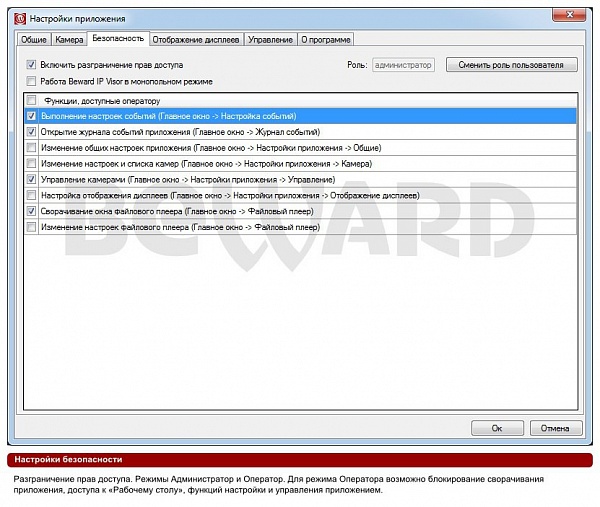This screenshot has height=507, width=600.
Task: Select row text Управление камерами
Action: [188, 179]
